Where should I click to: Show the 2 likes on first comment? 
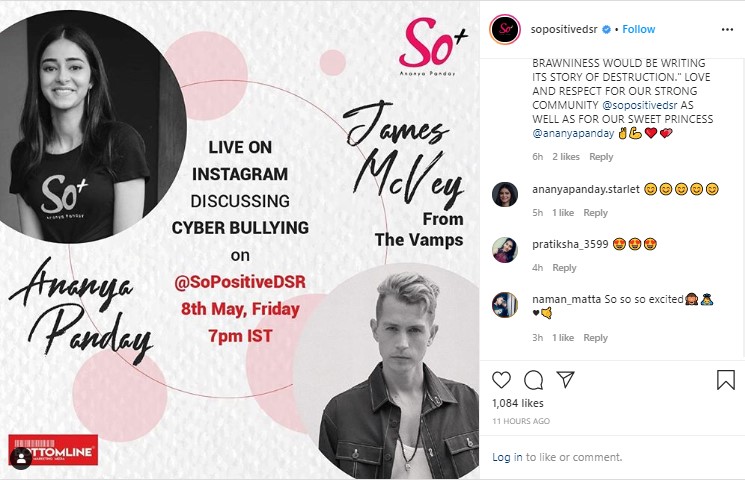click(565, 157)
